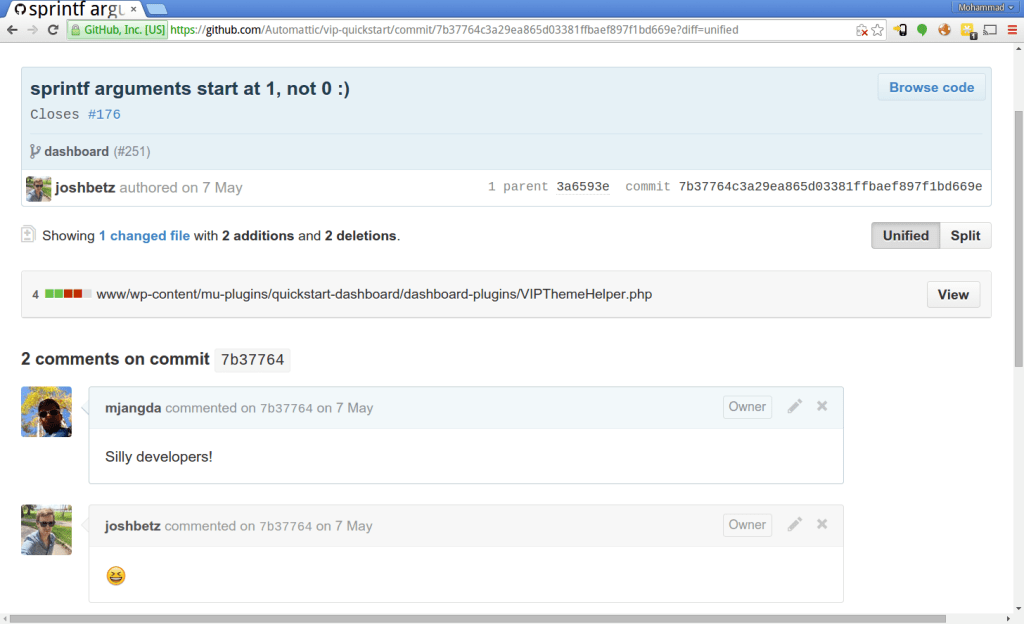1024x624 pixels.
Task: Click the horizontal scrollbar thumb
Action: click(x=477, y=618)
